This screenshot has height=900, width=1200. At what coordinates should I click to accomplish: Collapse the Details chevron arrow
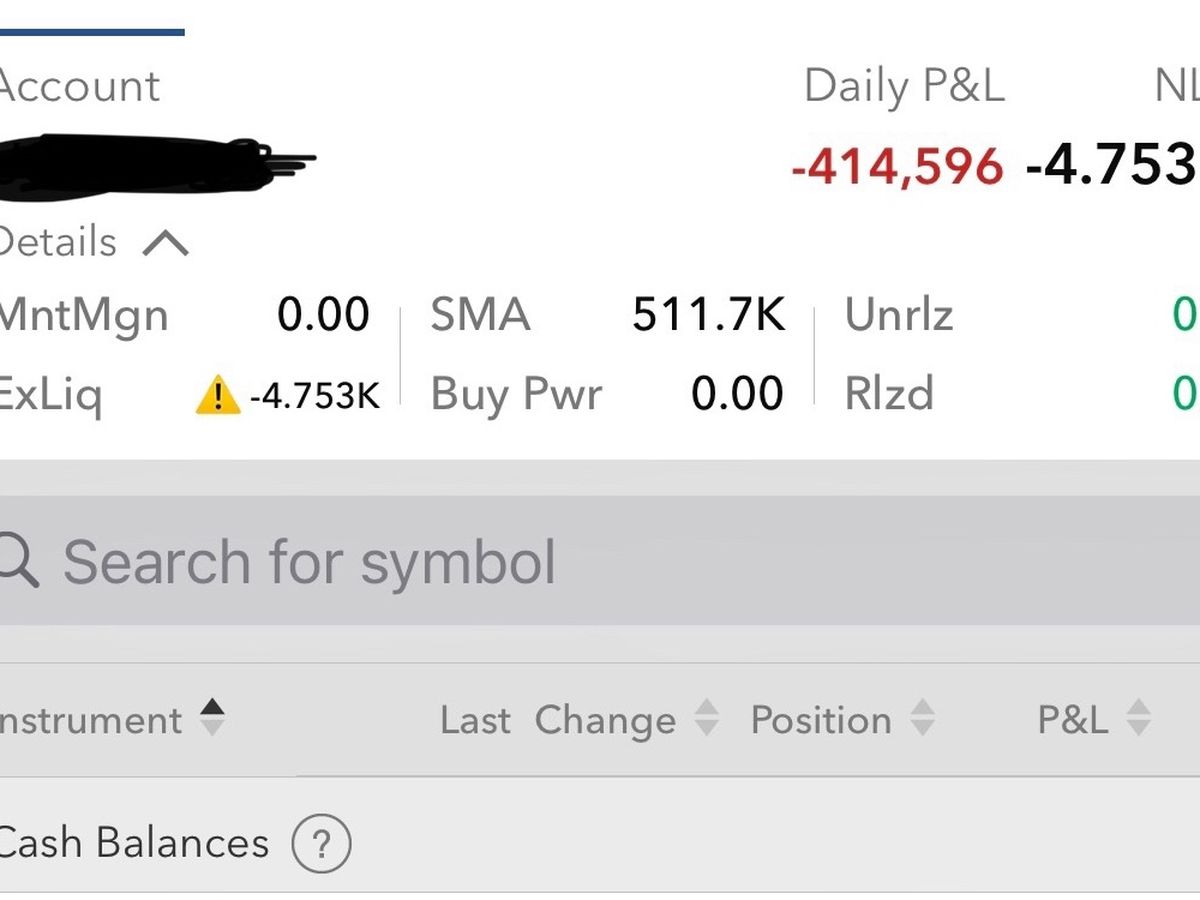click(x=165, y=243)
